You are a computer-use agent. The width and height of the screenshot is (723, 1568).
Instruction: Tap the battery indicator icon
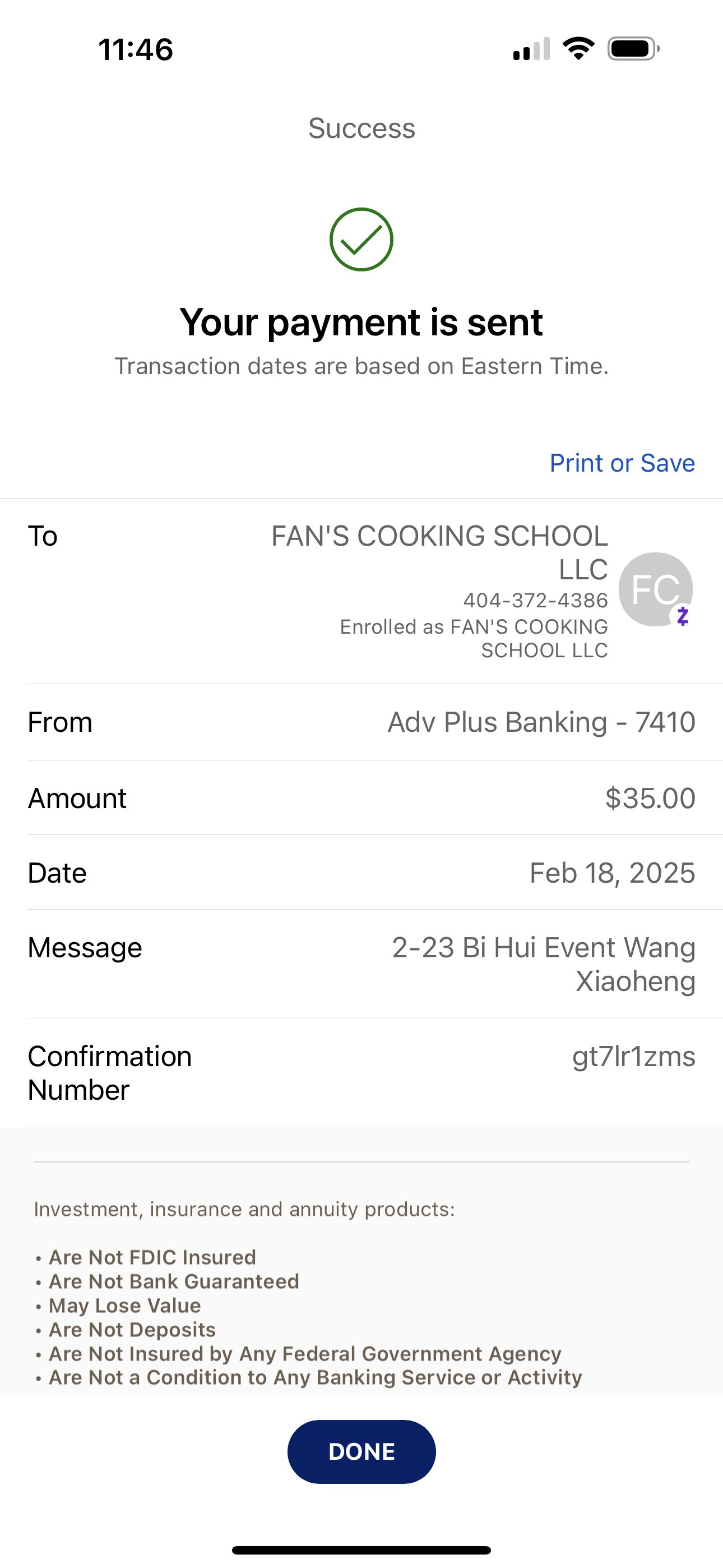coord(633,49)
